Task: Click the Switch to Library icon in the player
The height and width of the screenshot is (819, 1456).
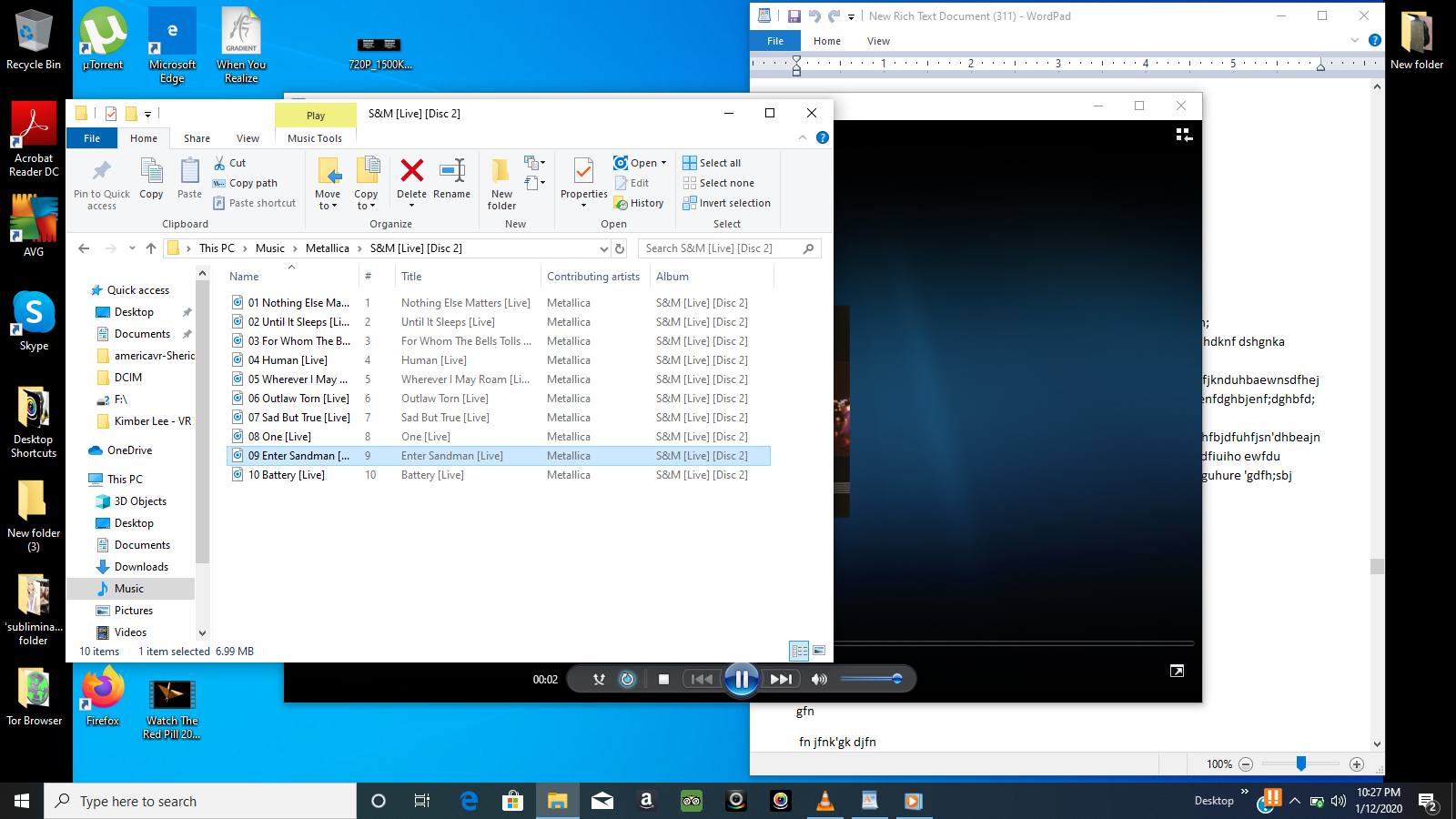Action: [x=1184, y=135]
